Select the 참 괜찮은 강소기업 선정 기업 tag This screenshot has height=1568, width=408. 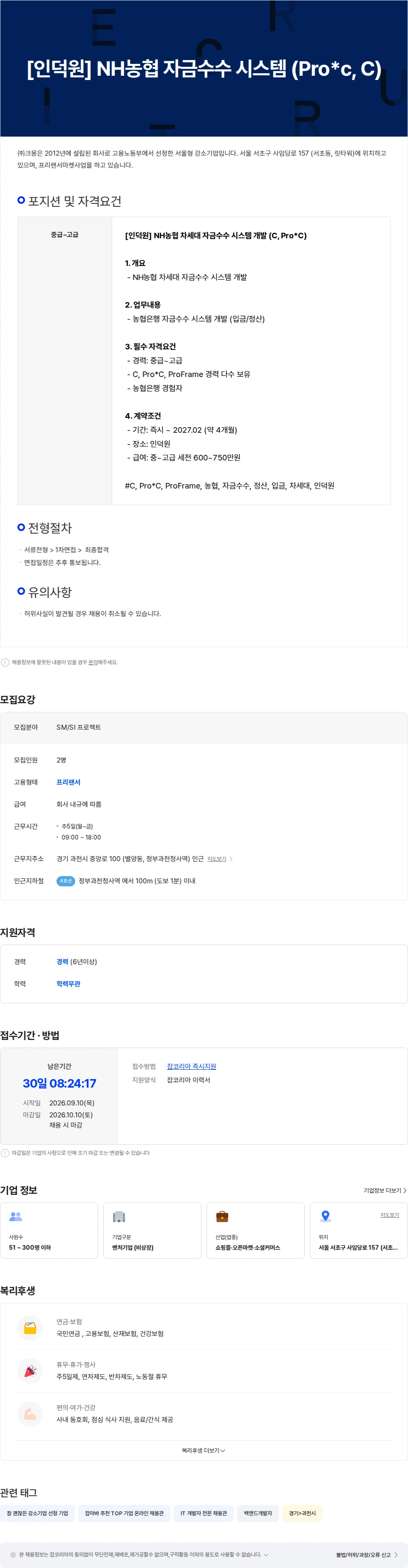(38, 1513)
